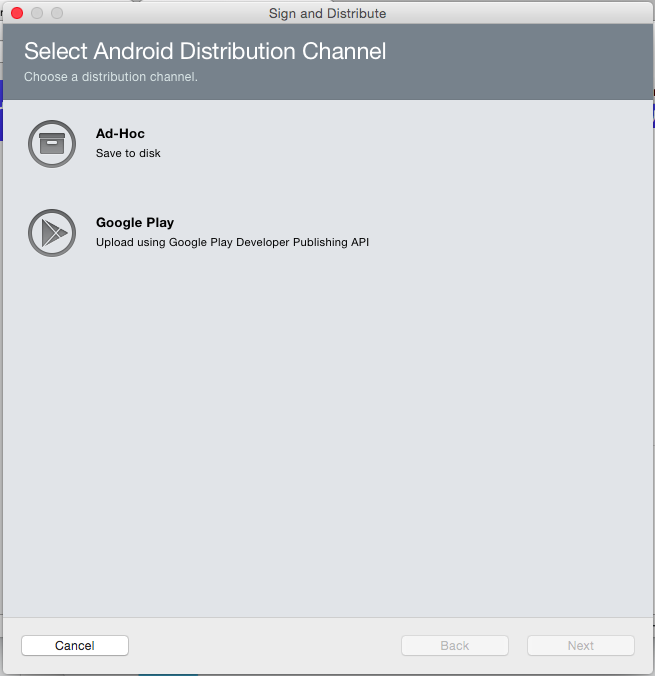Click 'Upload using Google Play Developer Publishing API'
Image resolution: width=655 pixels, height=676 pixels.
(x=232, y=242)
